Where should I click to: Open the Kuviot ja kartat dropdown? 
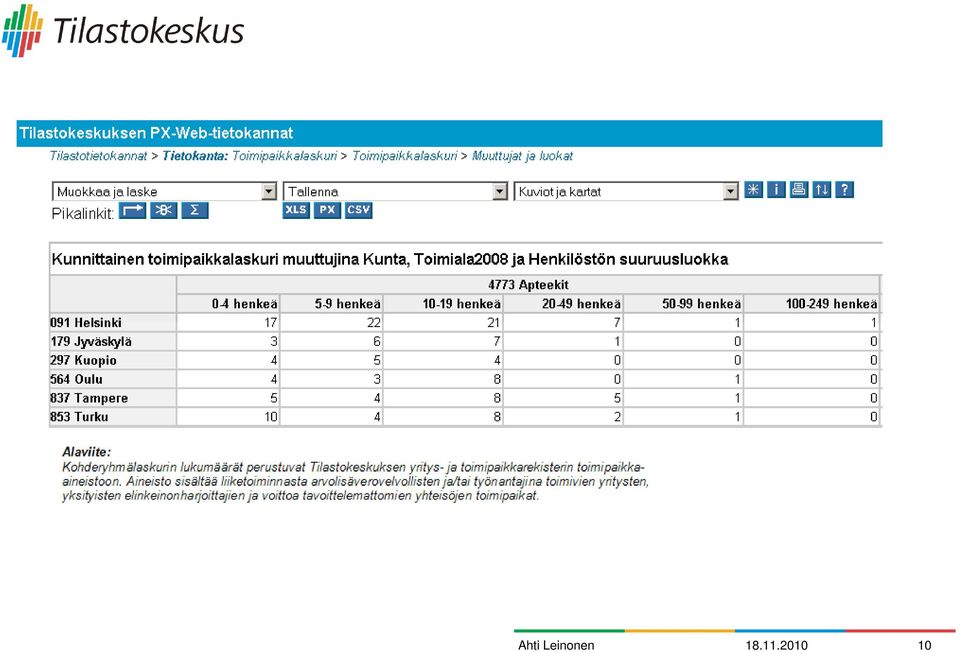[x=626, y=192]
